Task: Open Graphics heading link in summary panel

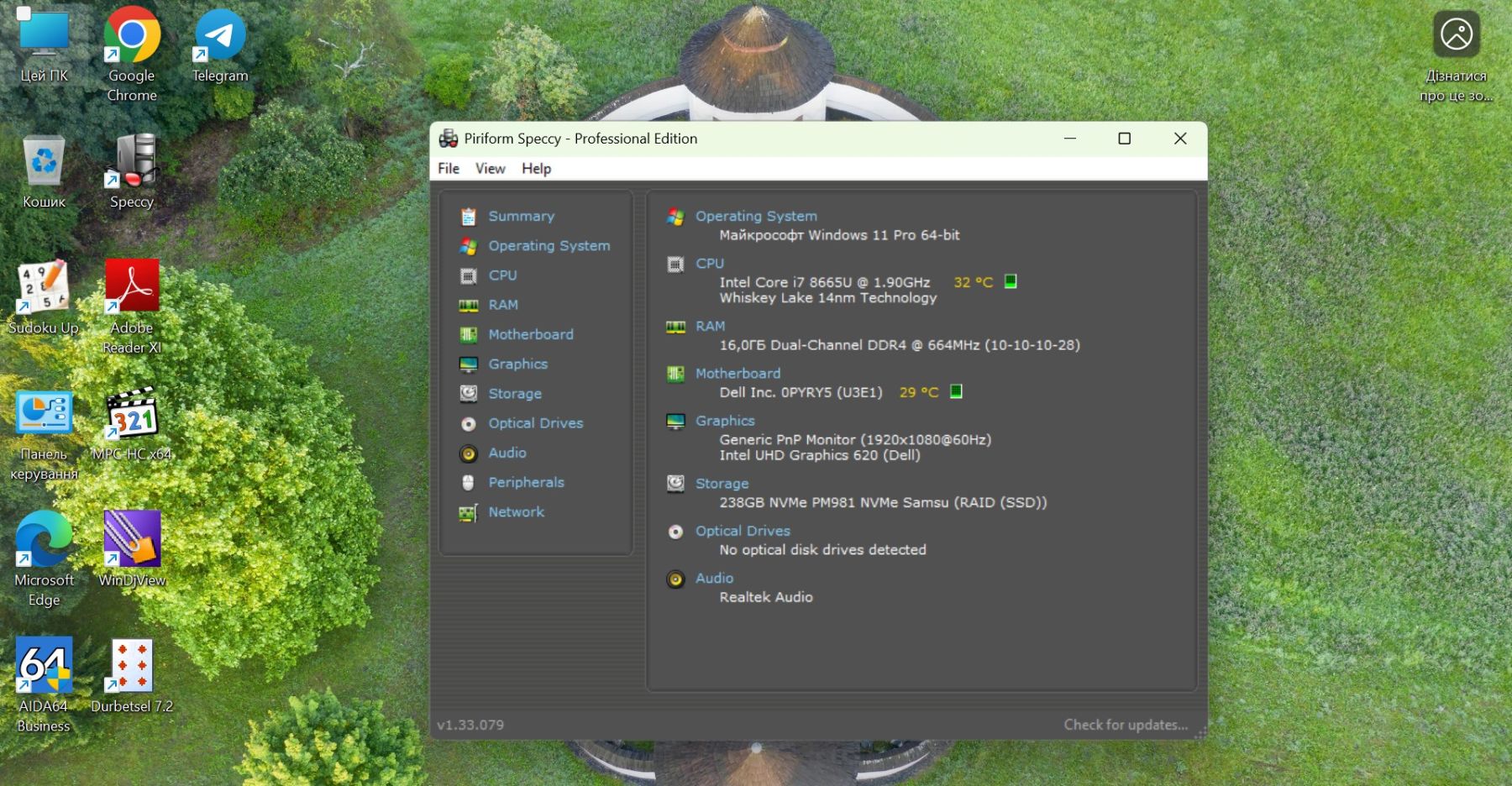Action: (x=725, y=421)
